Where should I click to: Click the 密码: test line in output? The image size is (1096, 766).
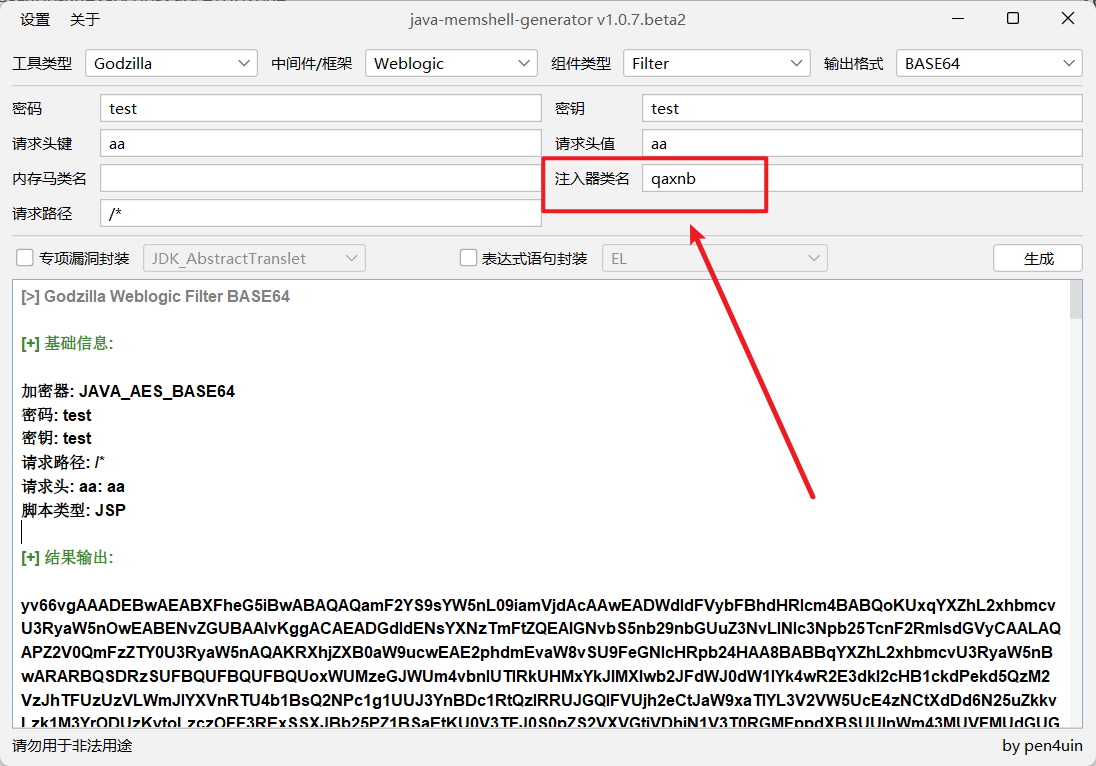pyautogui.click(x=57, y=415)
